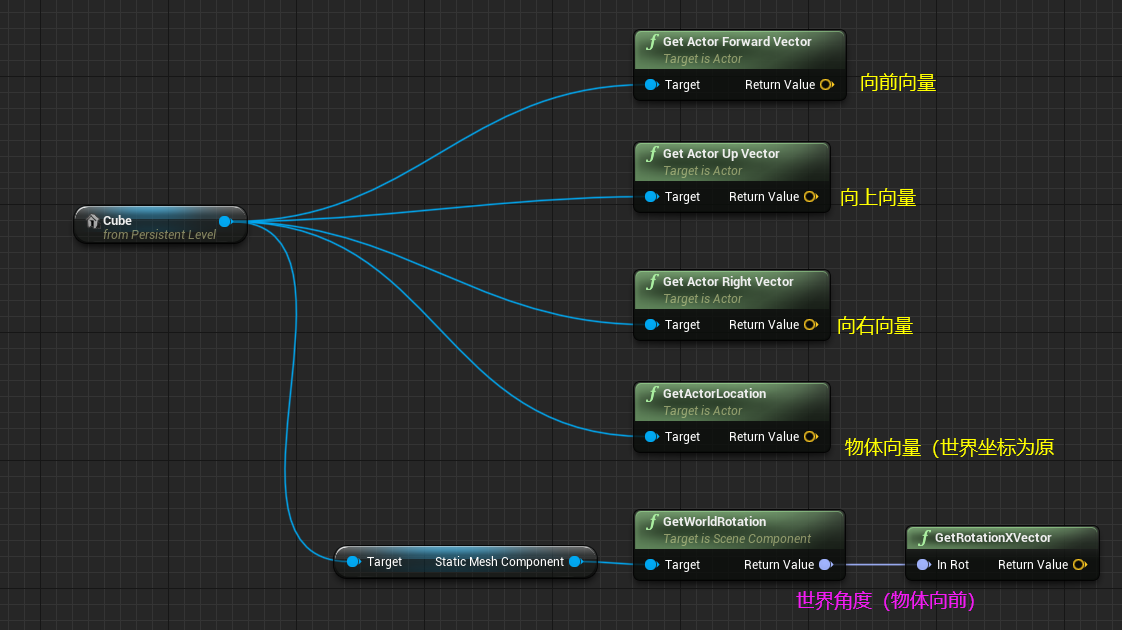Click Target pin on Get Actor Forward Vector
Image resolution: width=1122 pixels, height=630 pixels.
(x=651, y=84)
